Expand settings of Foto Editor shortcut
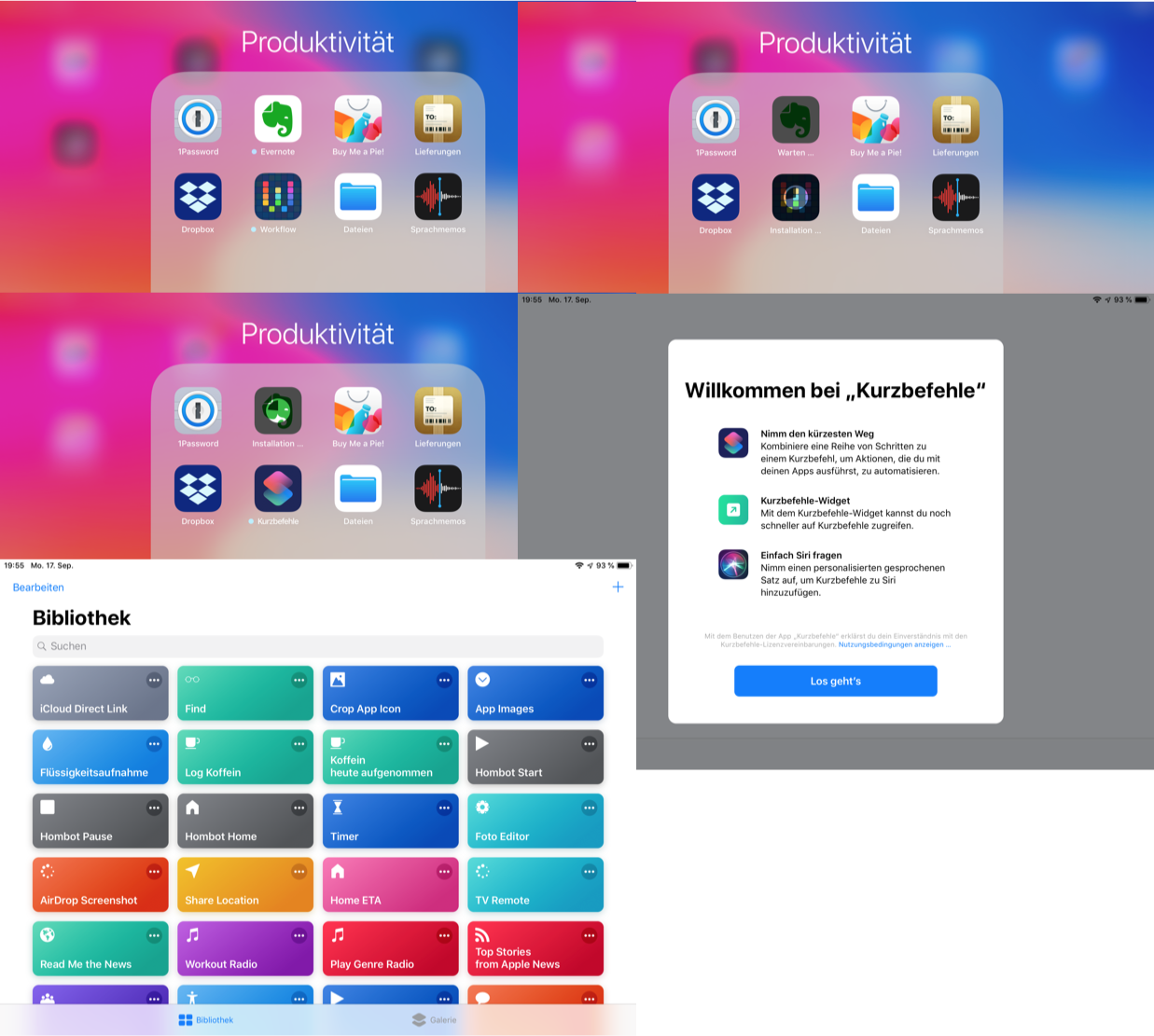1154x1036 pixels. click(x=589, y=808)
